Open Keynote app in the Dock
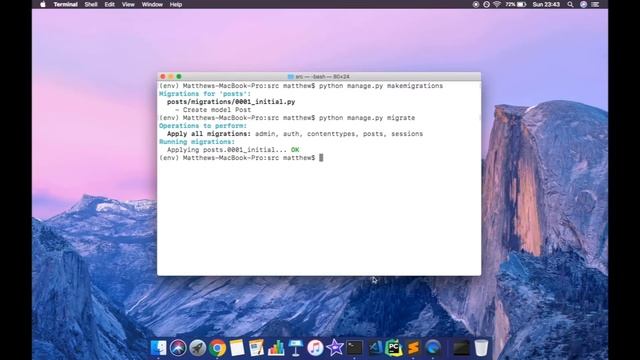Viewport: 640px width, 360px height. pos(296,348)
